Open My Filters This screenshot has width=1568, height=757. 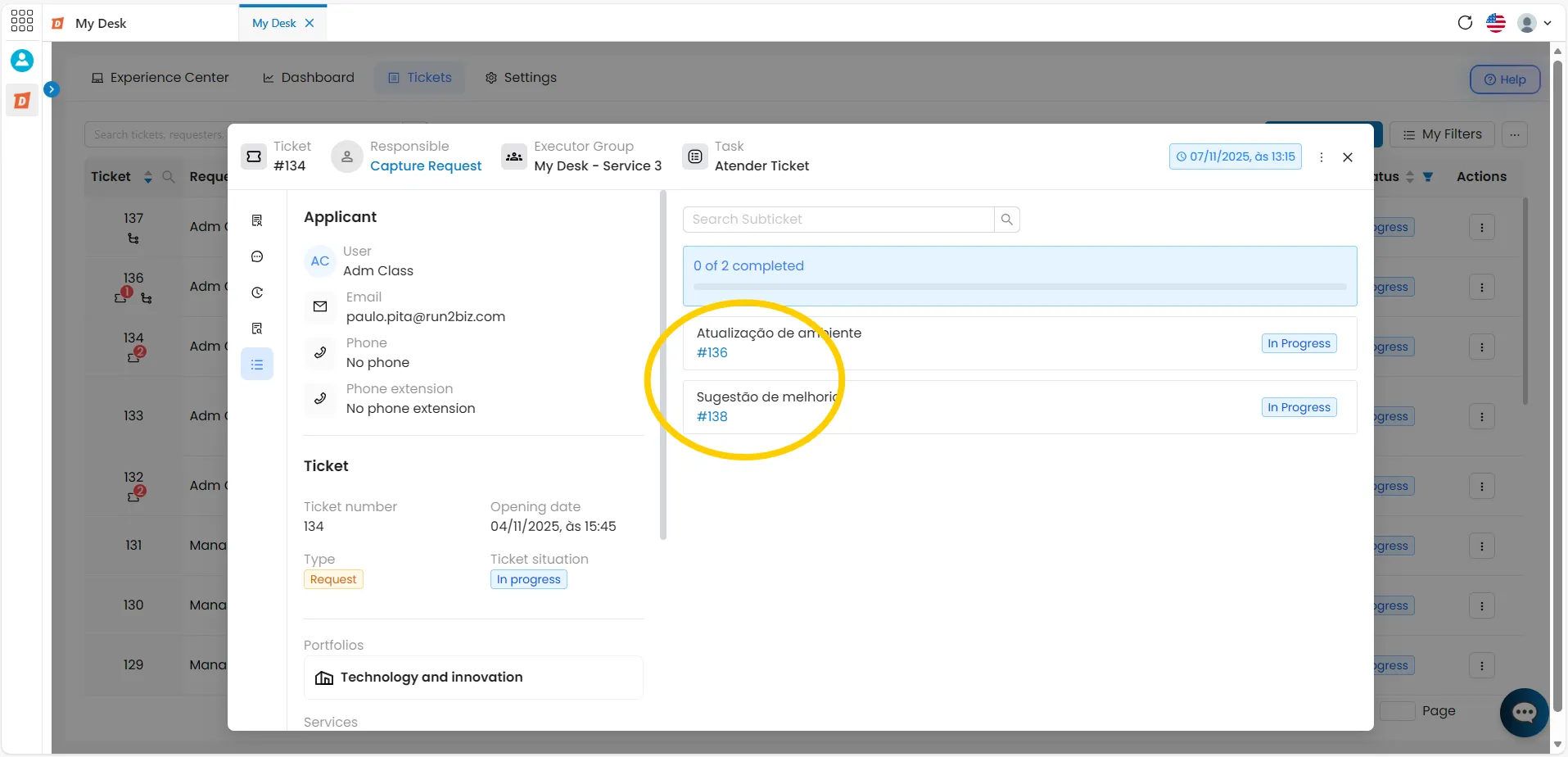(x=1442, y=134)
